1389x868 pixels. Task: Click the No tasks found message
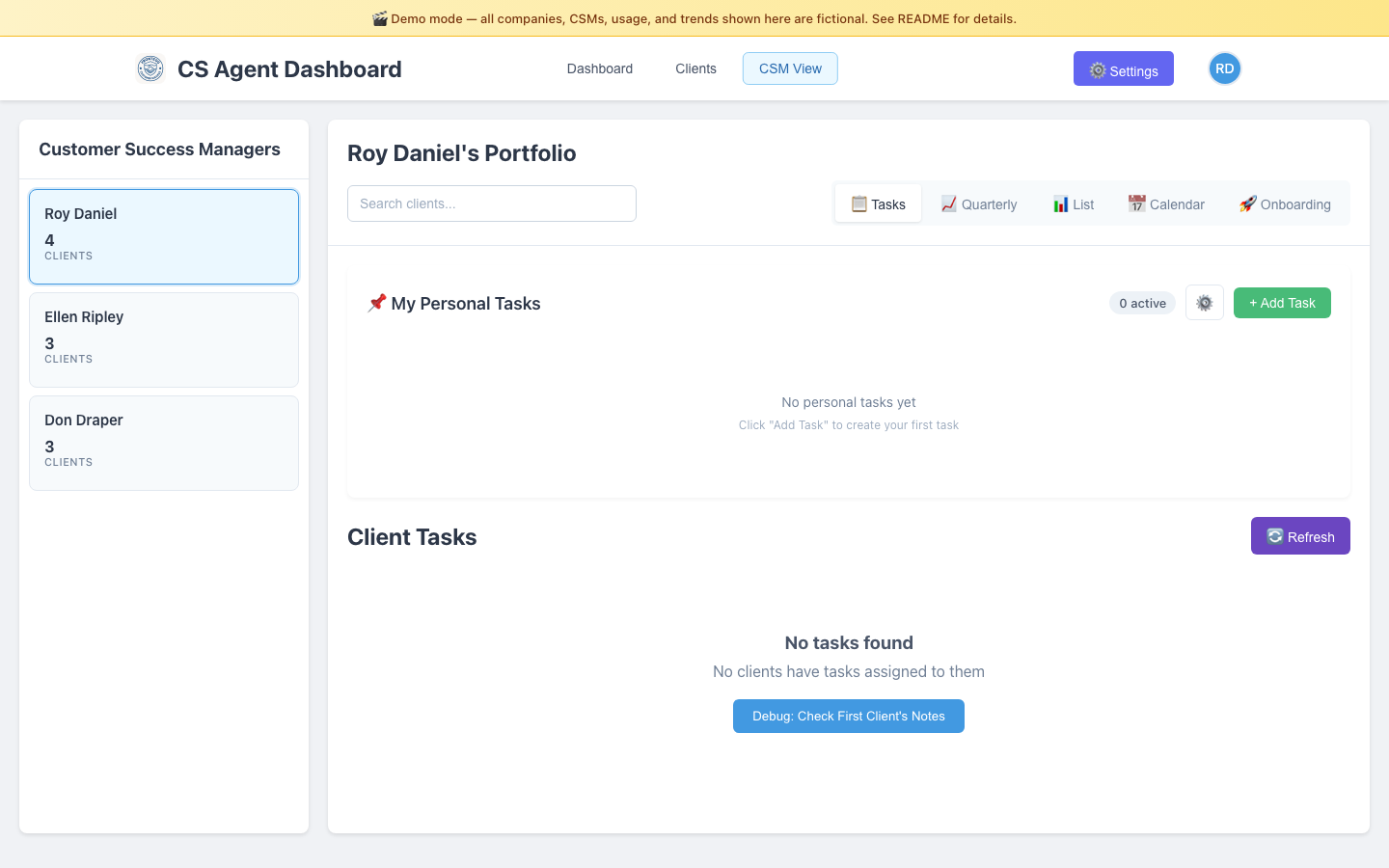click(849, 642)
